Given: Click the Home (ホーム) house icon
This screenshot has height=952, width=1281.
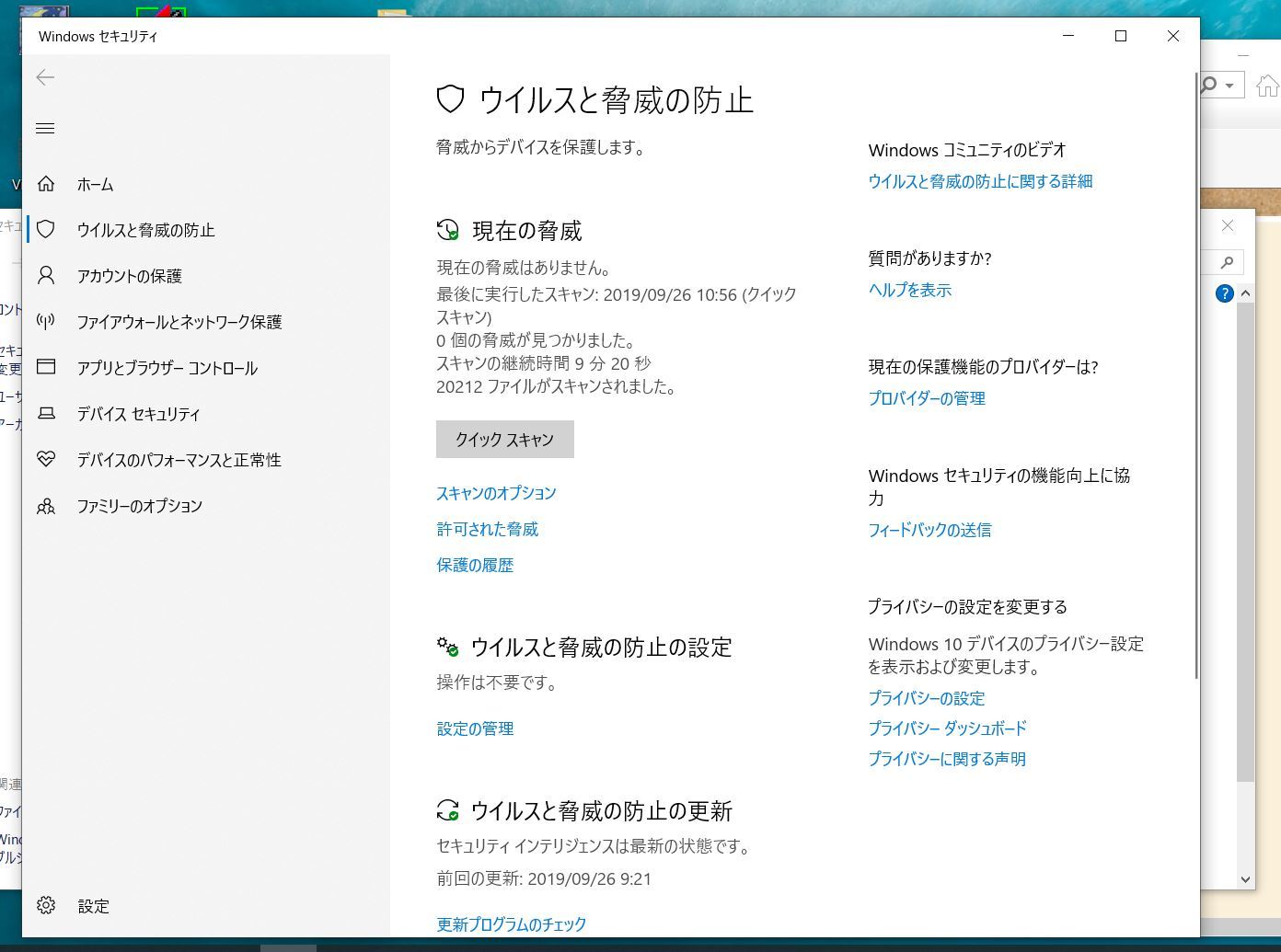Looking at the screenshot, I should 46,184.
